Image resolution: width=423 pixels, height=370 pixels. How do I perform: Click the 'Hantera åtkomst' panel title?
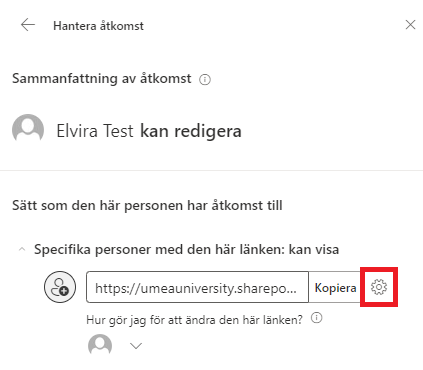(98, 26)
